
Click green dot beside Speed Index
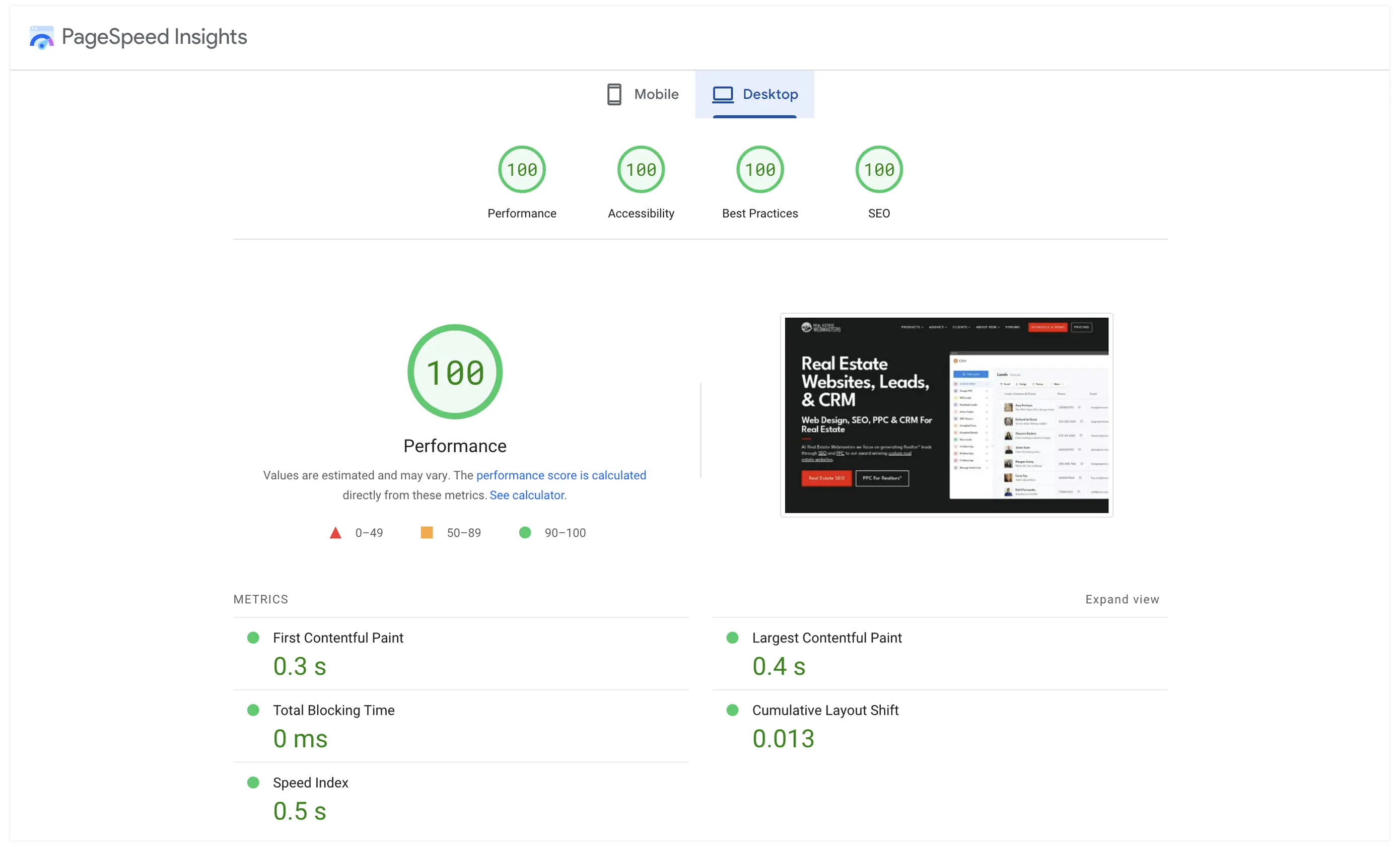(x=253, y=782)
